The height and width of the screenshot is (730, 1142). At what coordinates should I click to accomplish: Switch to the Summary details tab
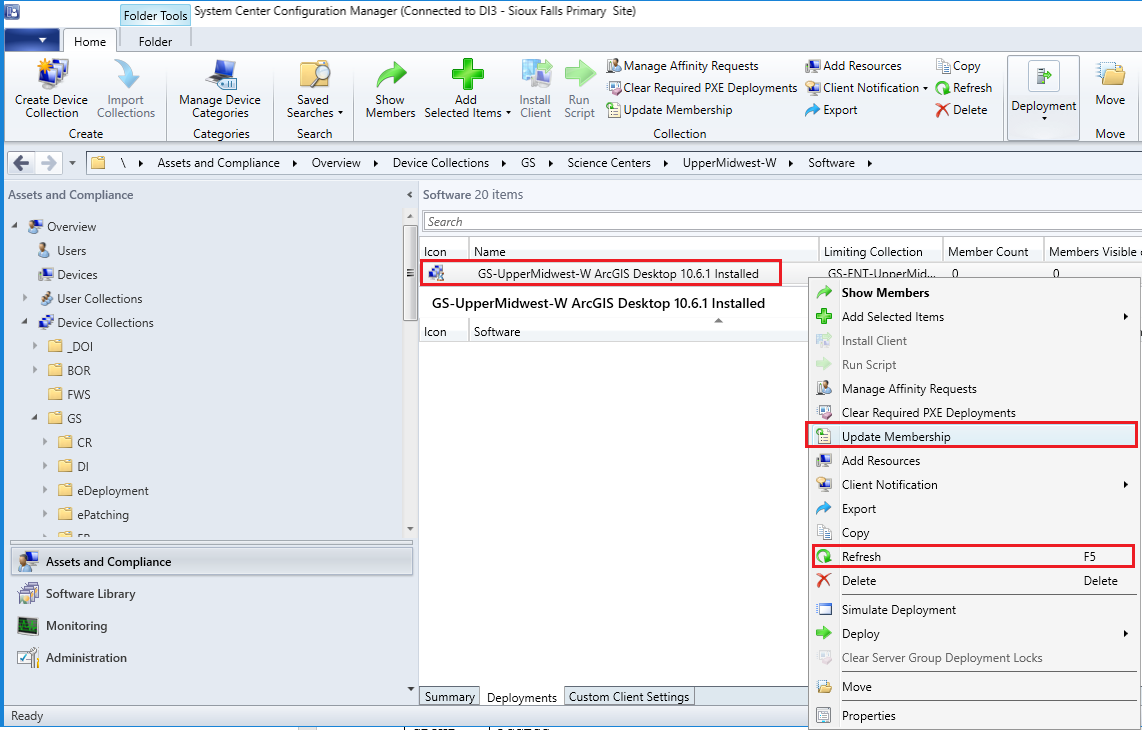click(x=449, y=696)
